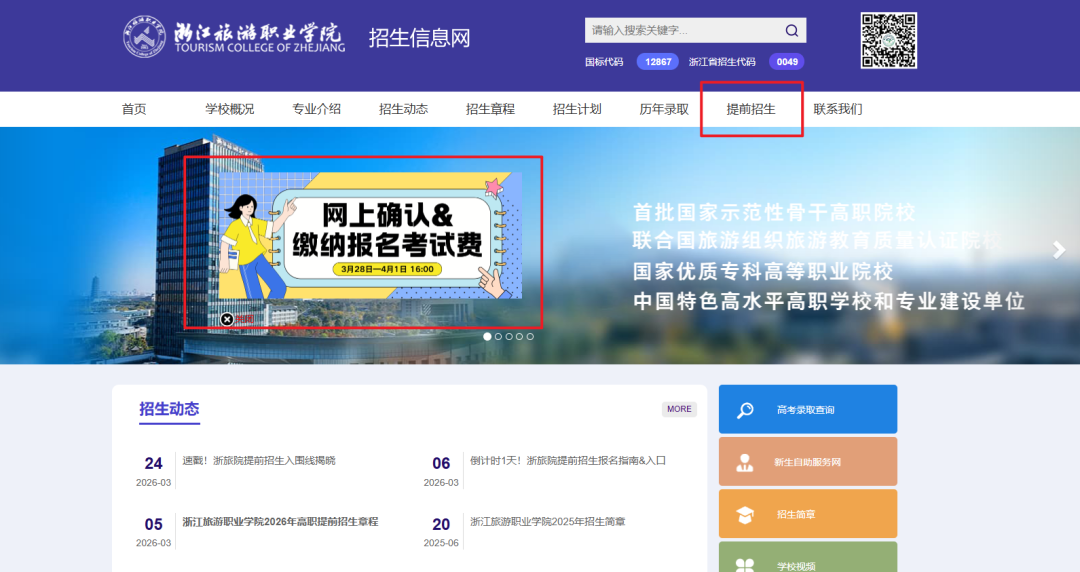Click the search keyword input field
Viewport: 1080px width, 572px height.
680,30
